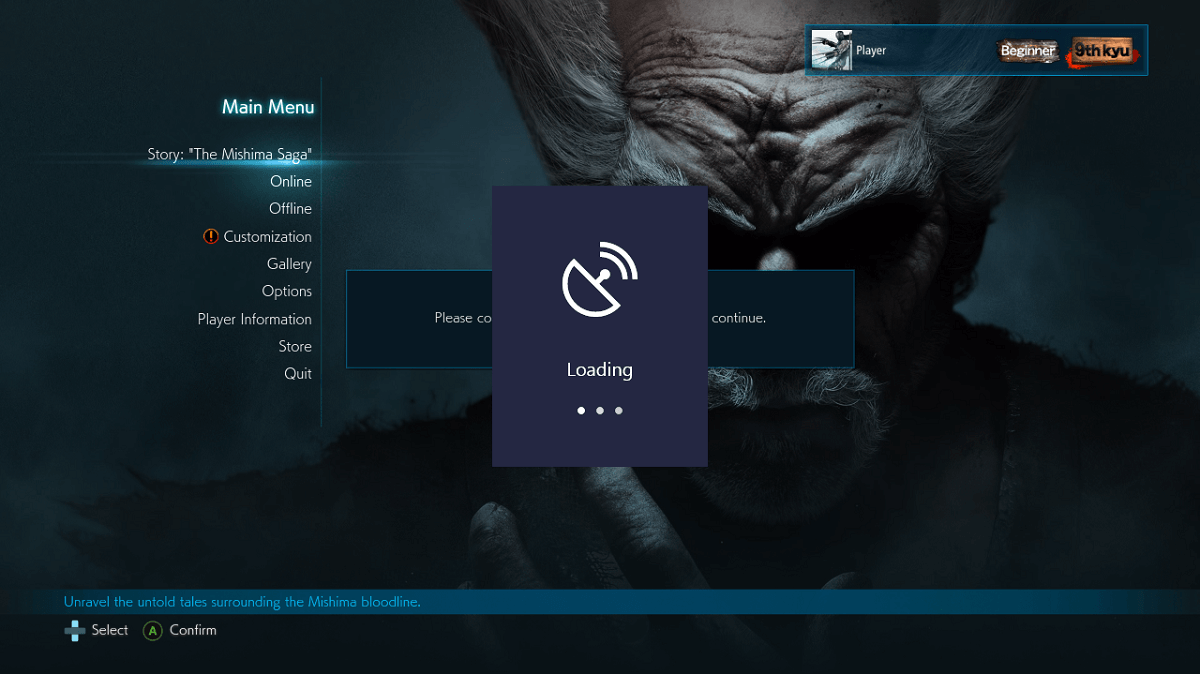Select Online from the Main Menu
This screenshot has width=1200, height=674.
291,182
